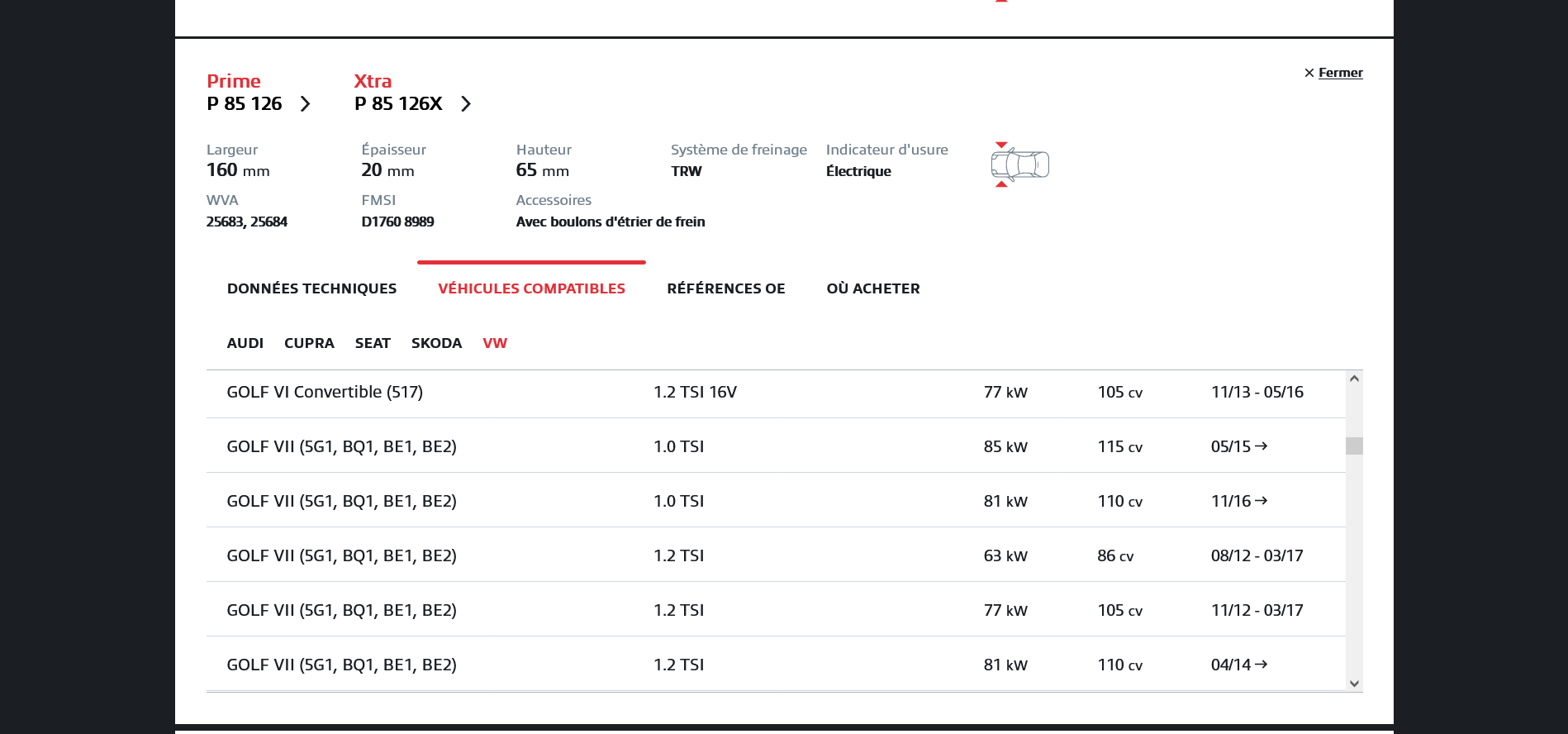Click the Fermer link
The width and height of the screenshot is (1568, 734).
coord(1341,73)
